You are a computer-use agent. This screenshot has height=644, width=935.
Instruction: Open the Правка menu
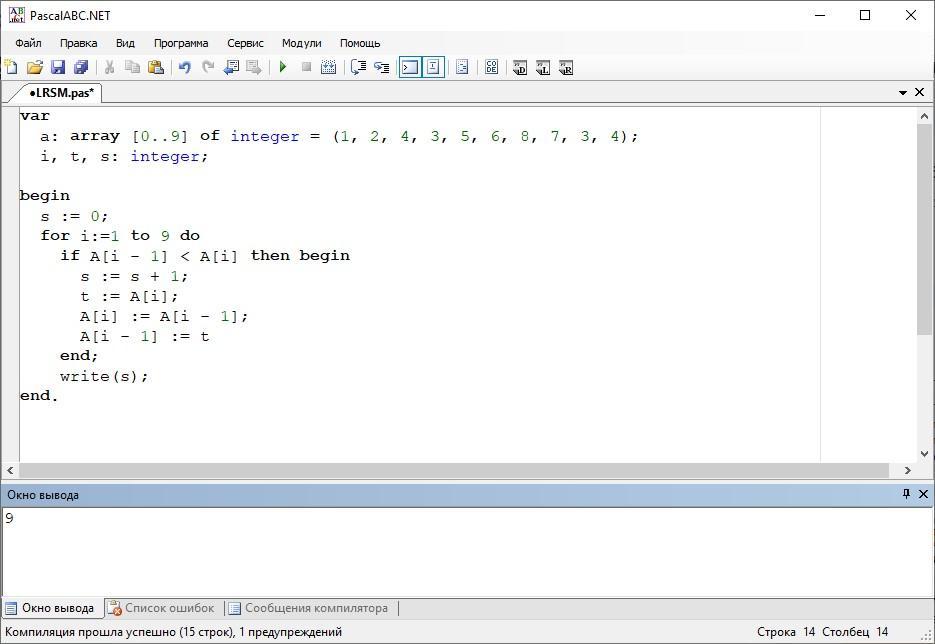79,43
